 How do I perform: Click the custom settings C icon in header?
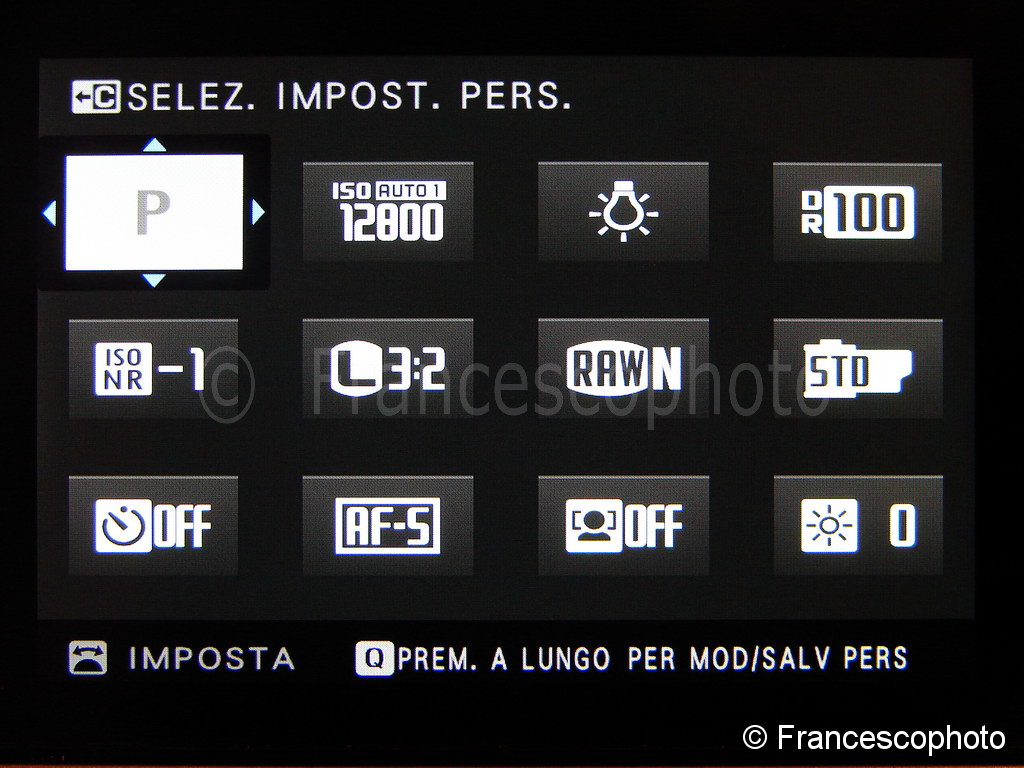pyautogui.click(x=96, y=97)
